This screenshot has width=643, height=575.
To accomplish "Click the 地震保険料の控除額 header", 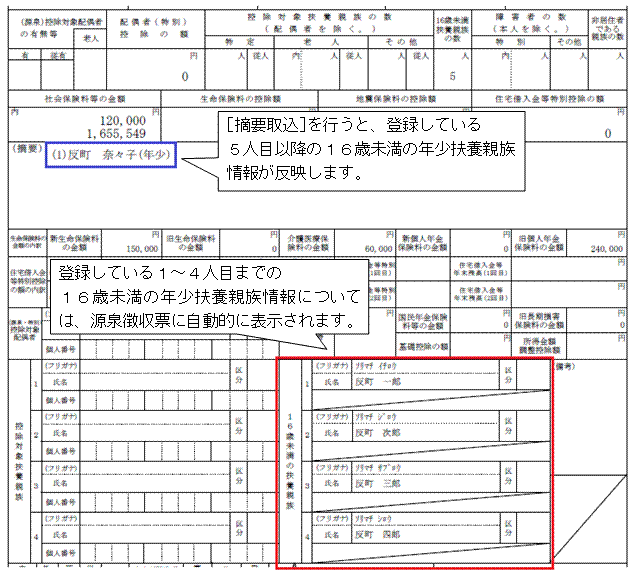I will (396, 99).
